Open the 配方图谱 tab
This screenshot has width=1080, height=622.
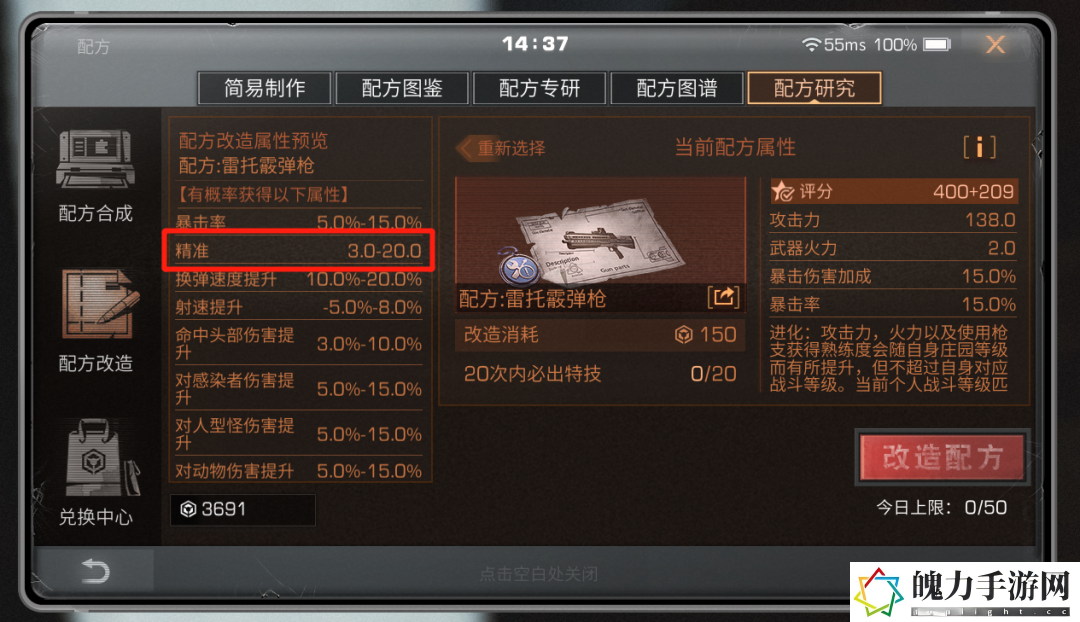[676, 88]
